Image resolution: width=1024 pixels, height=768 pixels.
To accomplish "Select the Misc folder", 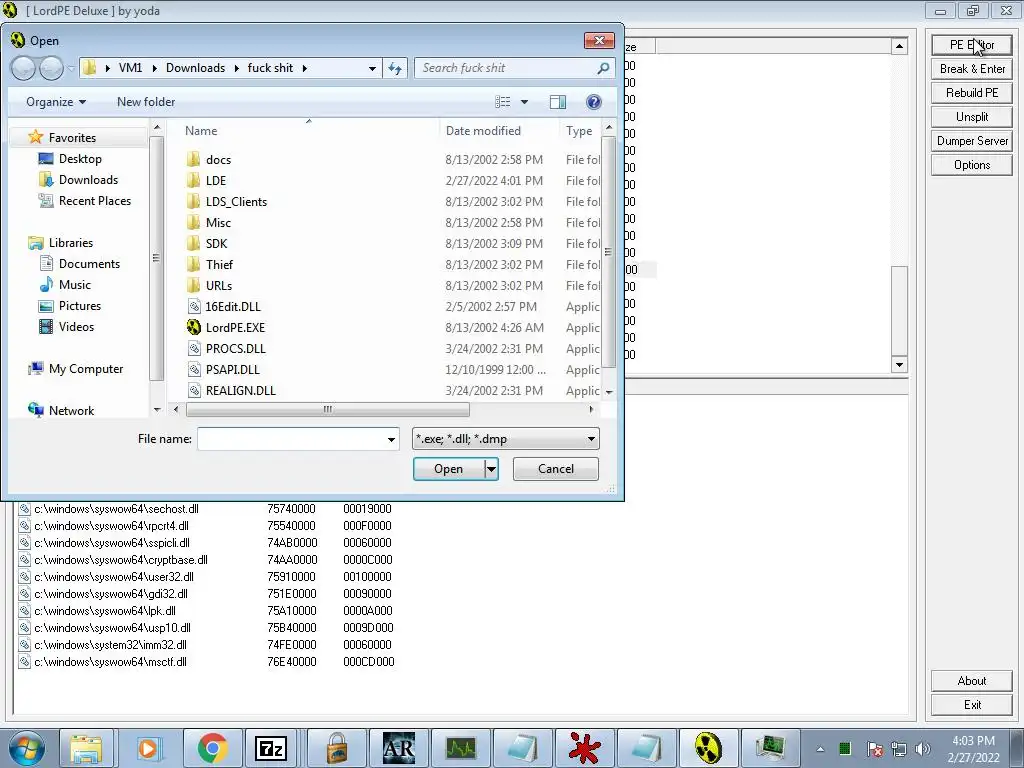I will pyautogui.click(x=218, y=223).
